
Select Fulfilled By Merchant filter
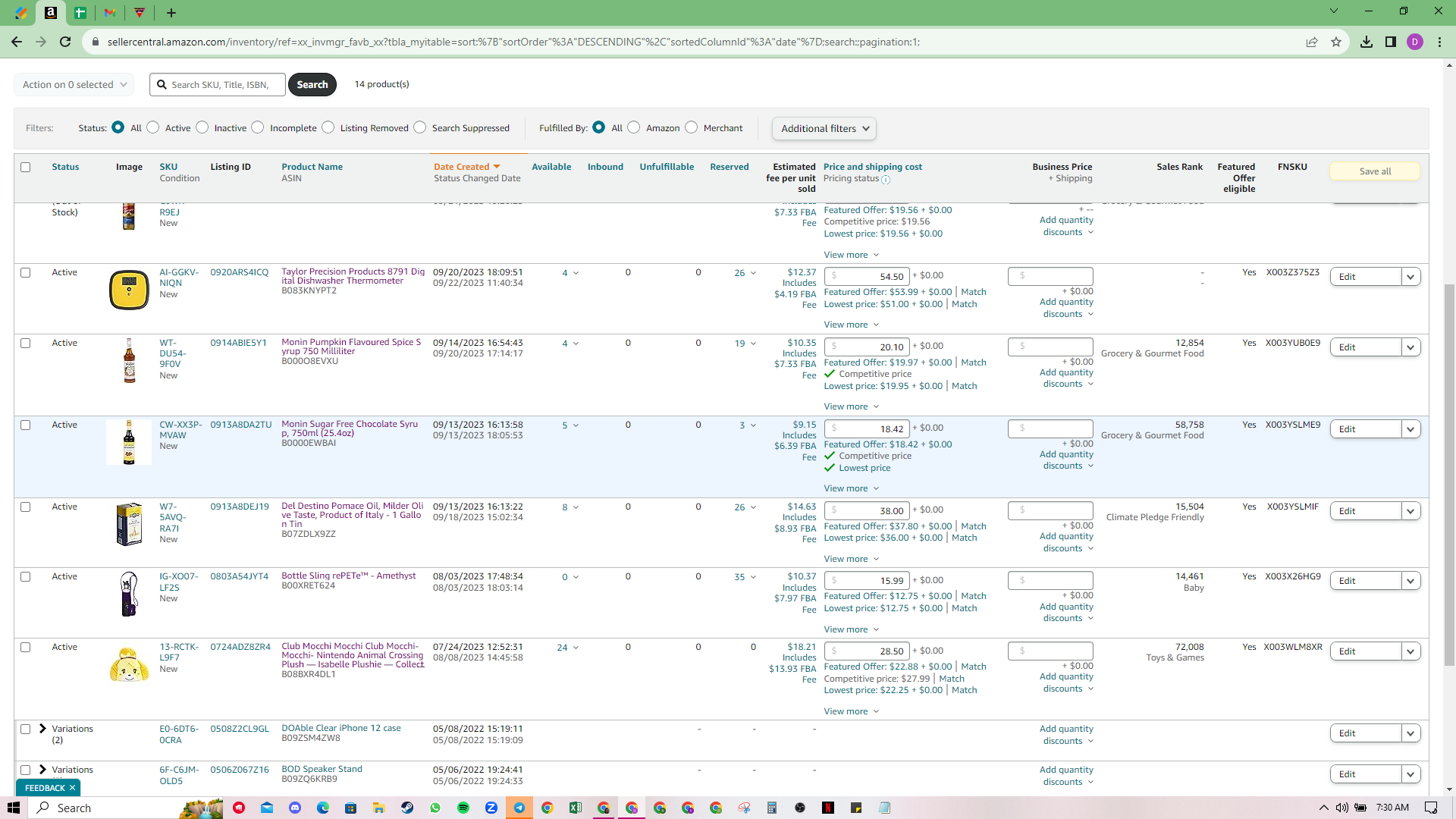click(x=692, y=127)
